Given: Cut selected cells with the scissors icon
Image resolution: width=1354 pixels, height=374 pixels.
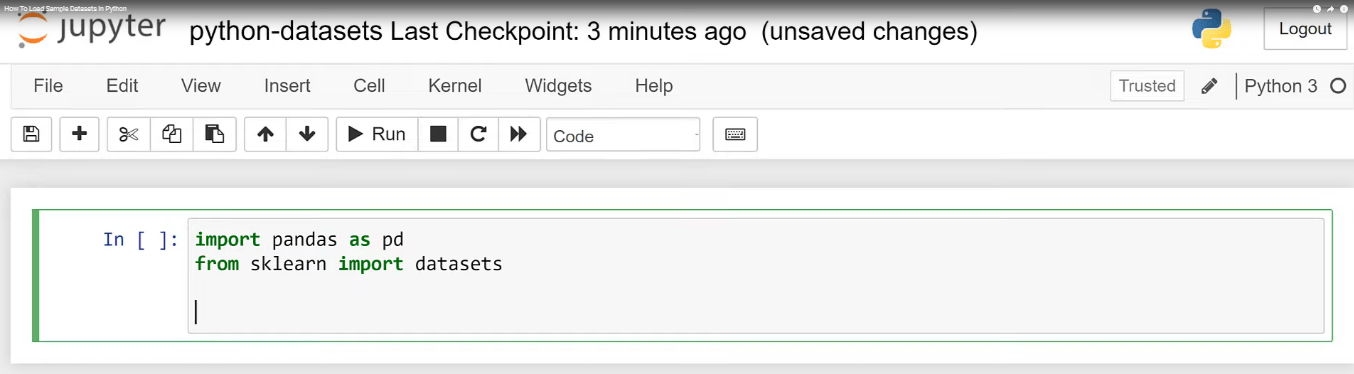Looking at the screenshot, I should pyautogui.click(x=129, y=134).
